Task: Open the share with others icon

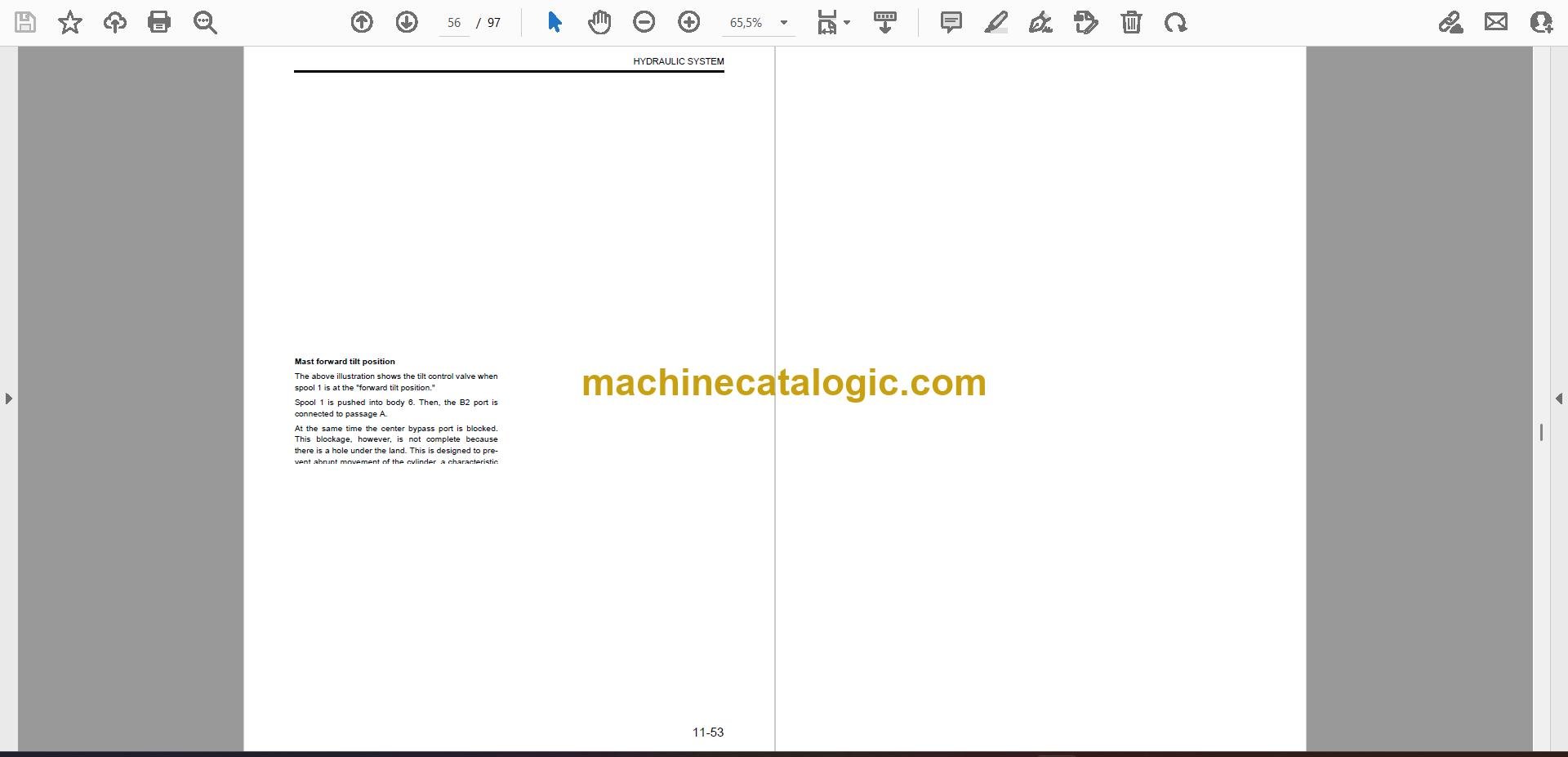Action: [1541, 22]
